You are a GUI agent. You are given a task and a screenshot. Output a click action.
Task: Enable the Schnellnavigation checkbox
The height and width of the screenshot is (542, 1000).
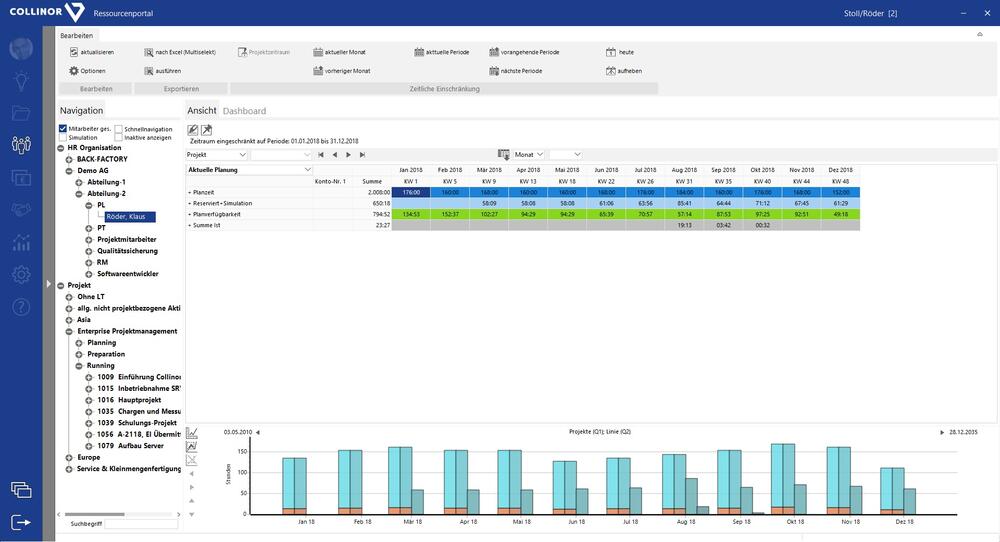[118, 129]
